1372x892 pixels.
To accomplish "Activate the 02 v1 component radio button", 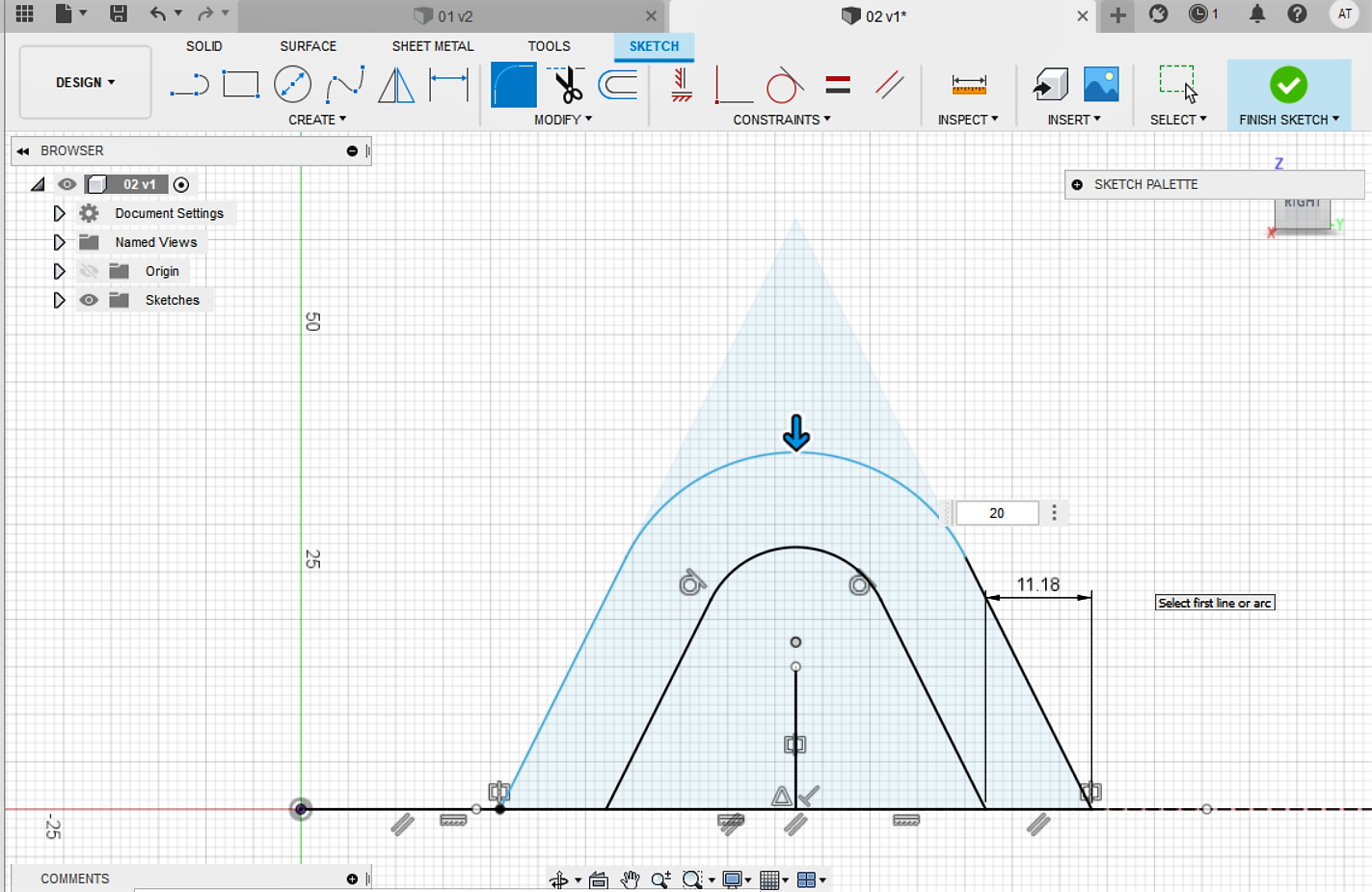I will click(181, 184).
